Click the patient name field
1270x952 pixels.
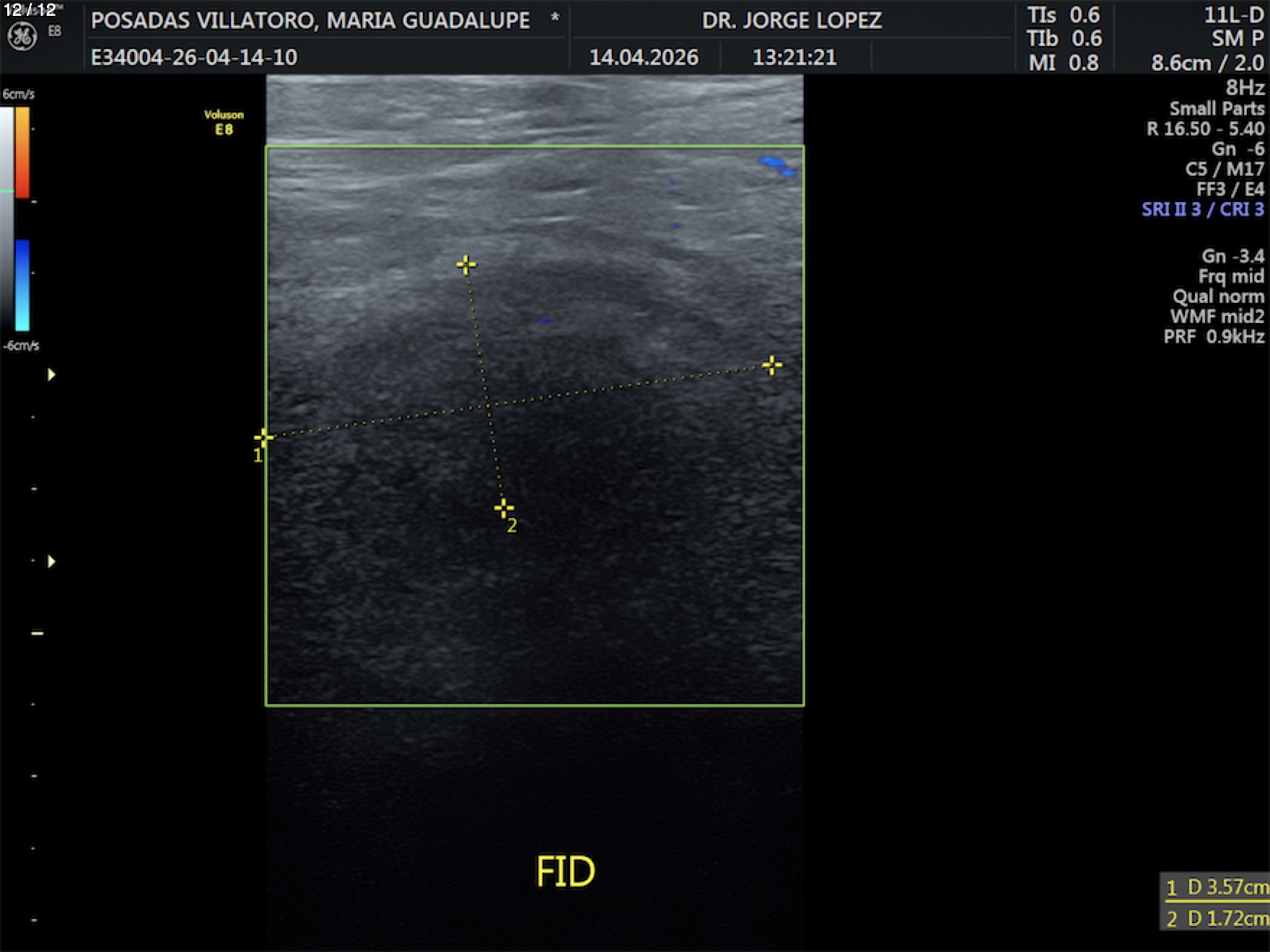pyautogui.click(x=310, y=20)
